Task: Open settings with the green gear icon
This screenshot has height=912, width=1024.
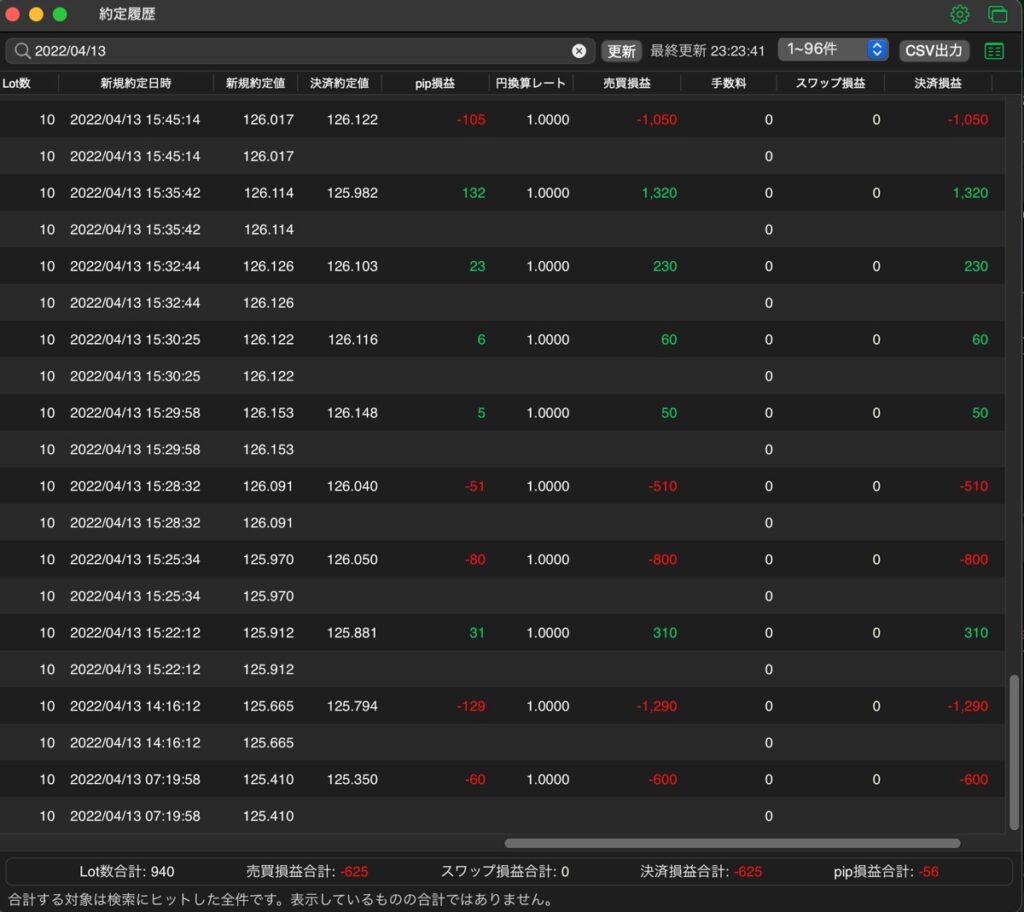Action: click(x=959, y=14)
